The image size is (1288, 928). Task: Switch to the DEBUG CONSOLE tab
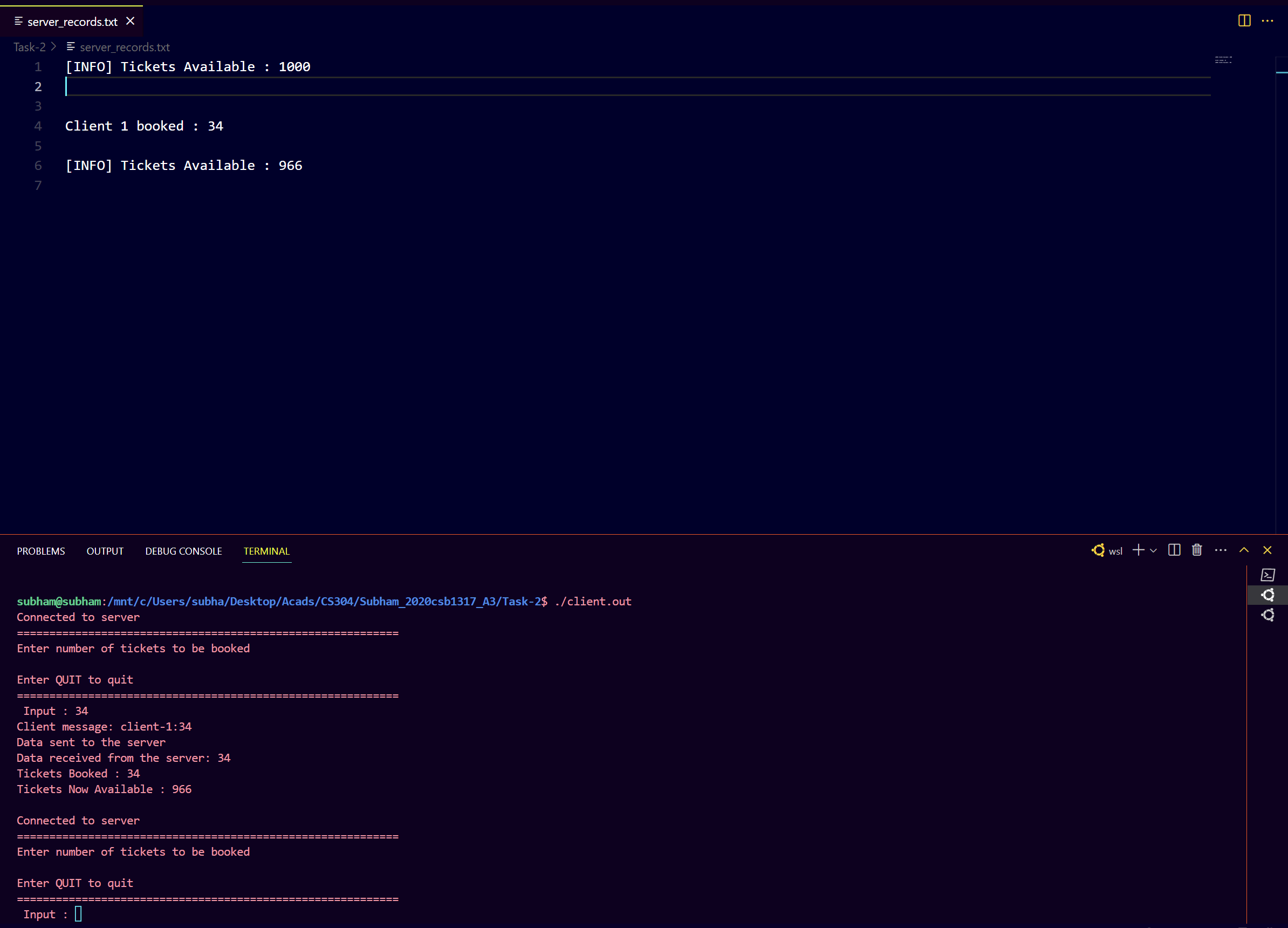[x=183, y=550]
